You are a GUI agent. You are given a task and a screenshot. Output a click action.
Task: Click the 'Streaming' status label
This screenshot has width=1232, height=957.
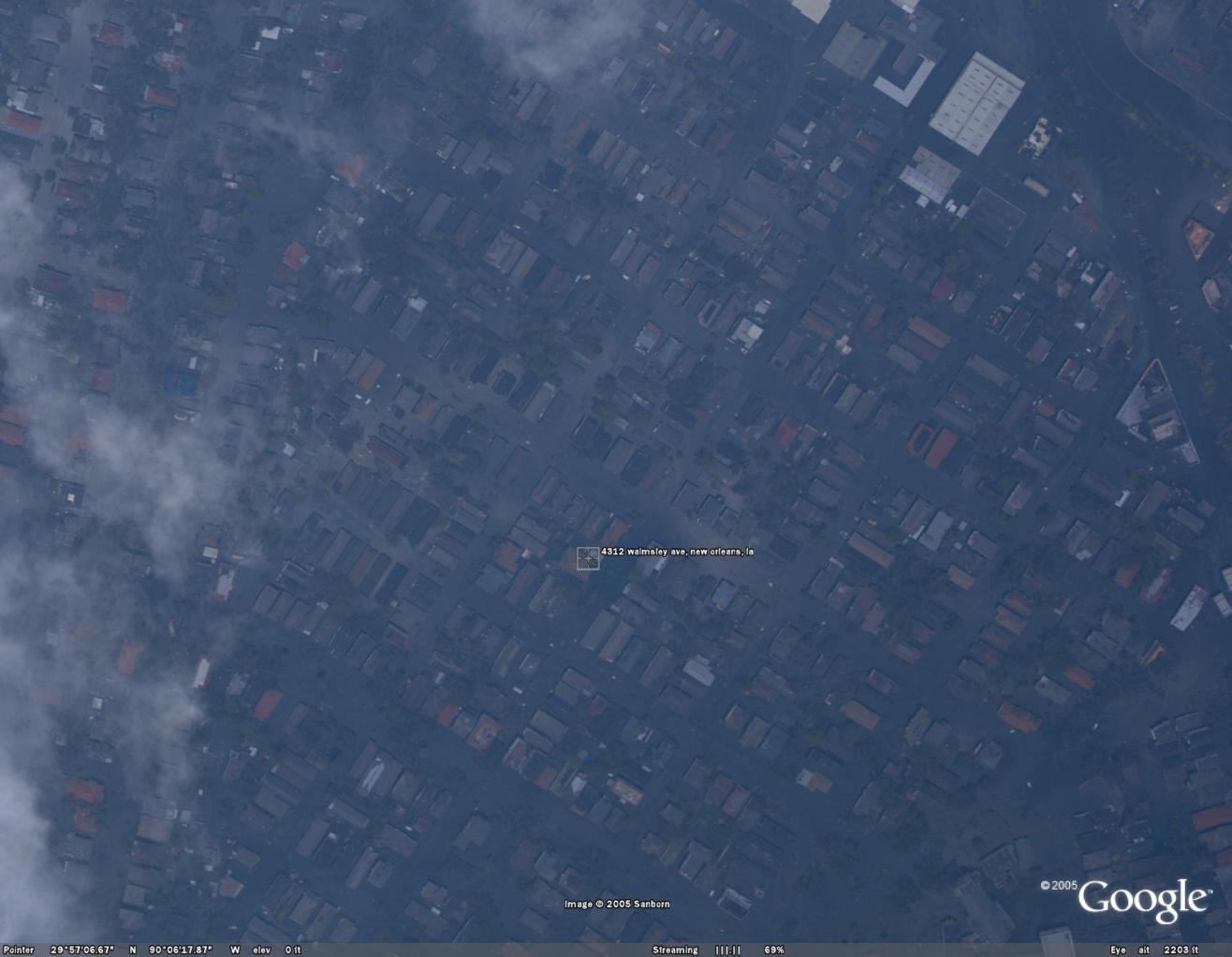tap(675, 950)
